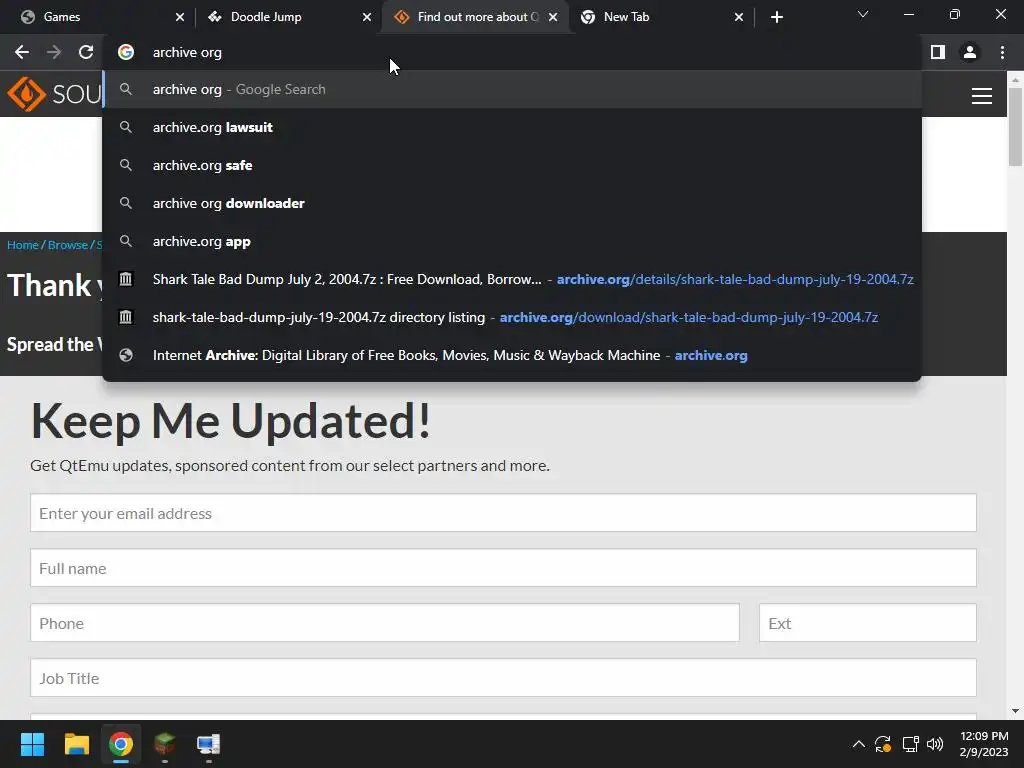Screen dimensions: 1024x768
Task: Click the Chrome taskbar icon
Action: 120,744
